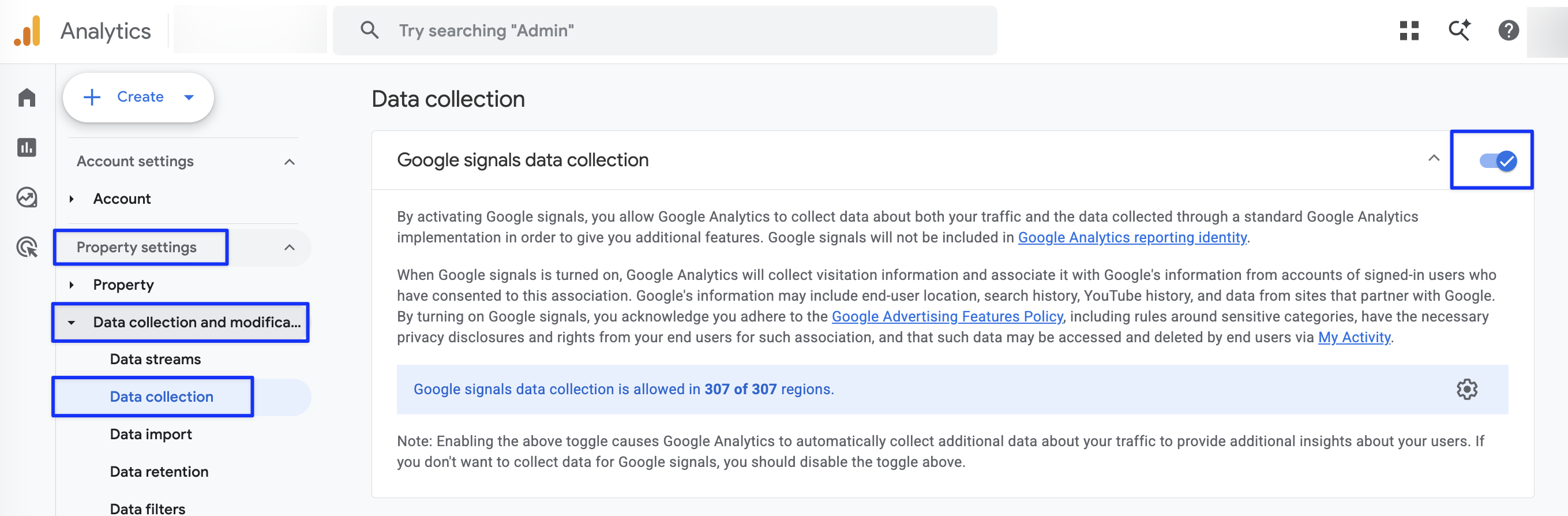Open the Advertising target icon

coord(27,248)
